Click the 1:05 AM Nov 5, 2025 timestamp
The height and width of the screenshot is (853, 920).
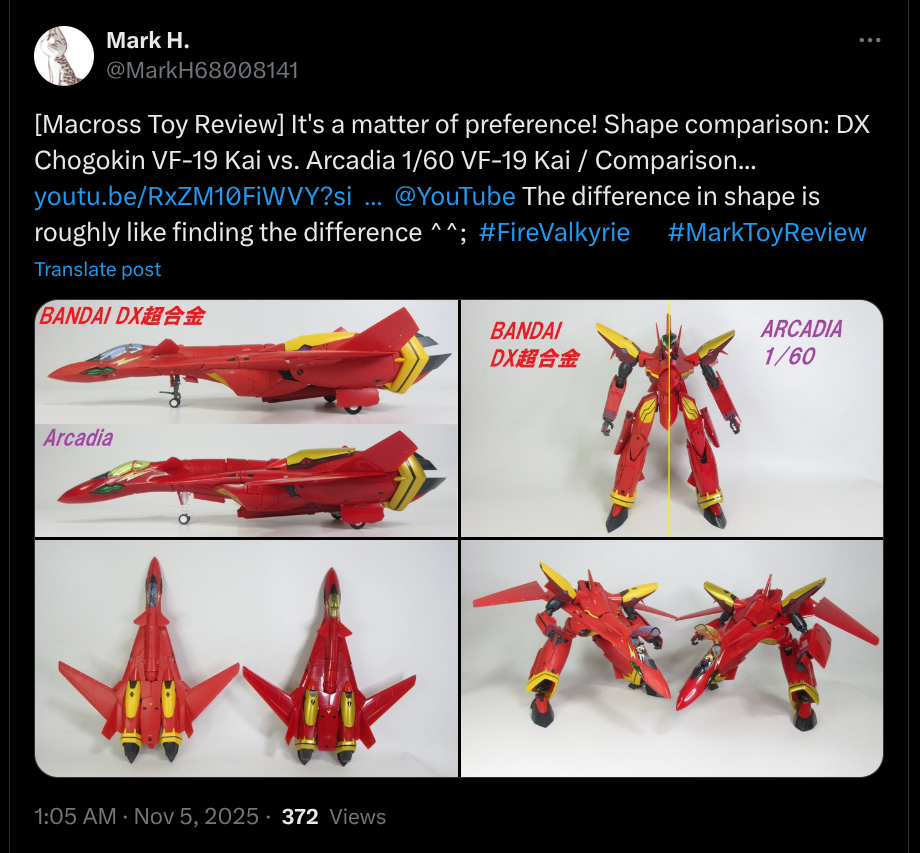146,817
